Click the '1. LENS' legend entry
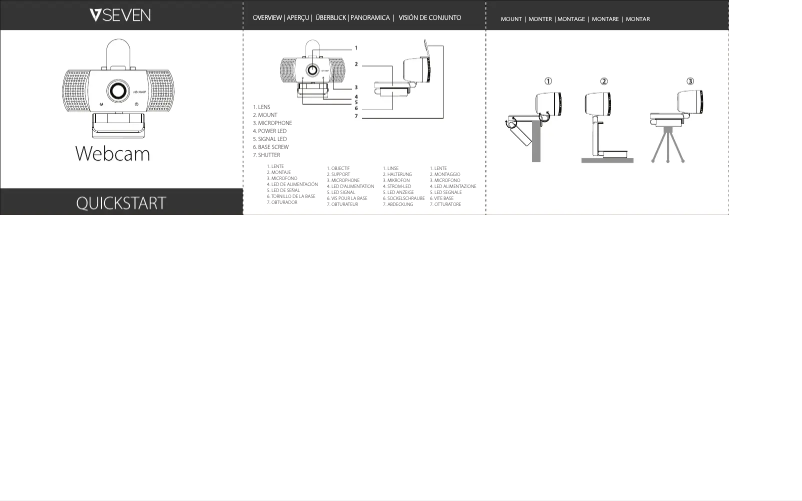 pyautogui.click(x=263, y=107)
